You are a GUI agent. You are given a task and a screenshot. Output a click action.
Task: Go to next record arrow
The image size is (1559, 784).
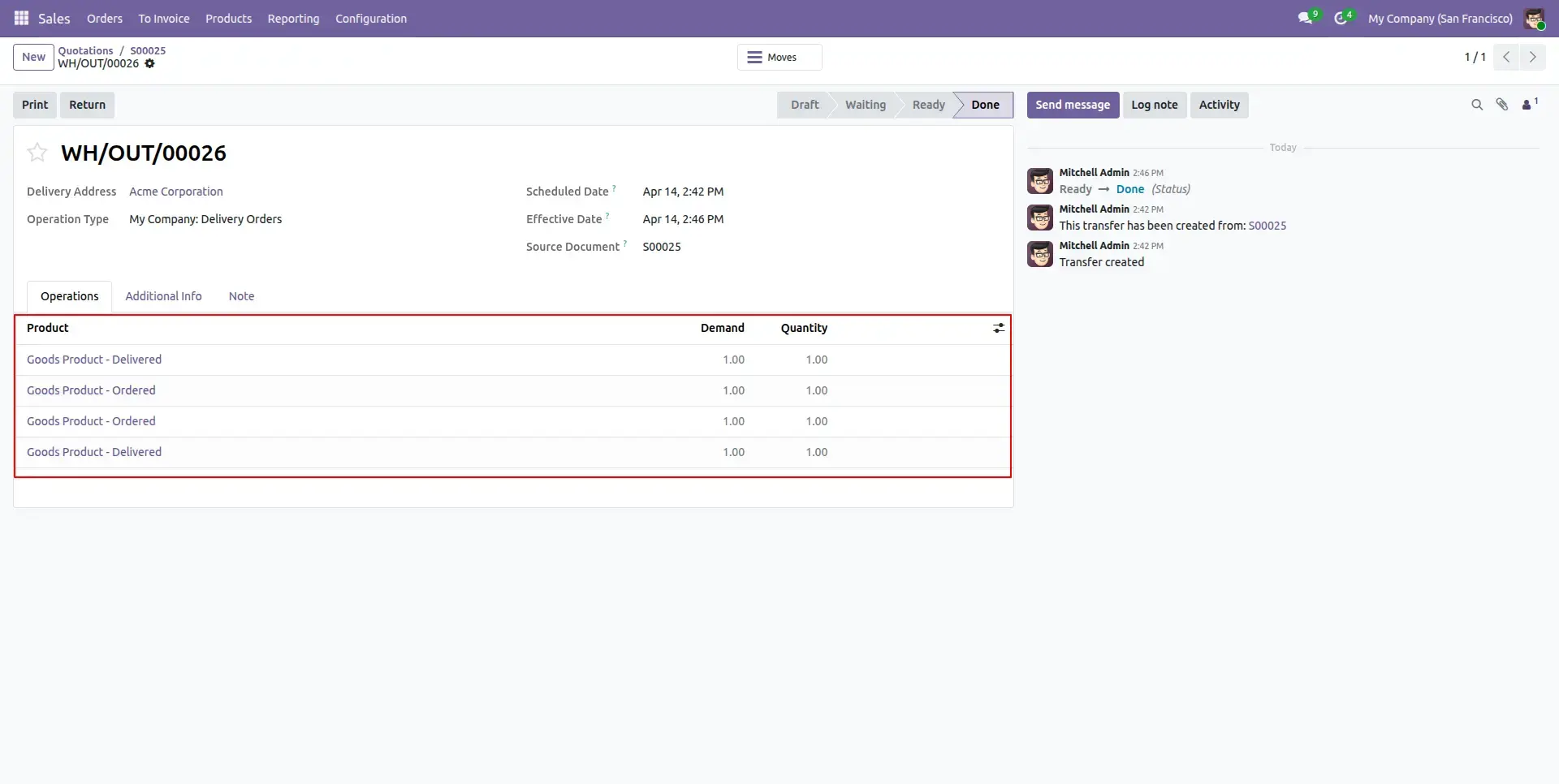1532,57
